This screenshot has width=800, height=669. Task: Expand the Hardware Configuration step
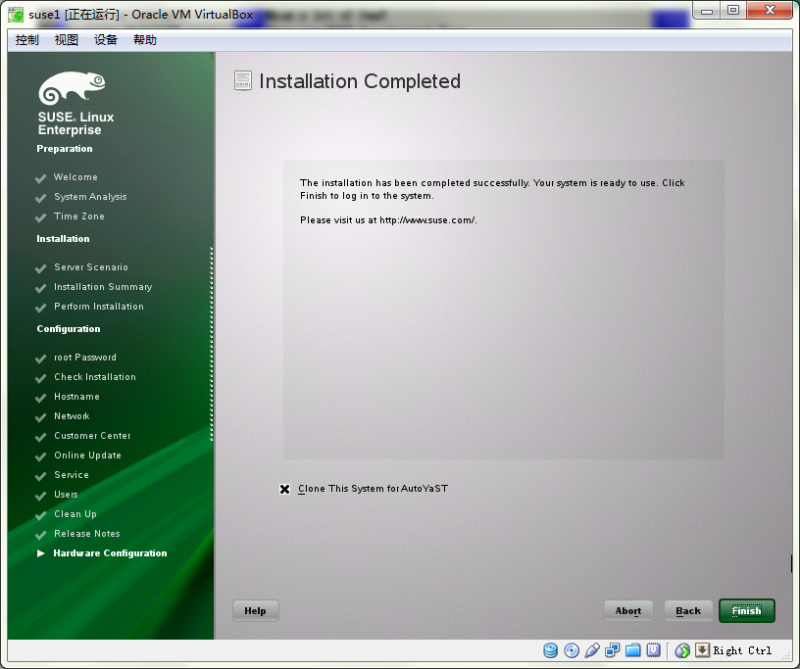point(110,553)
